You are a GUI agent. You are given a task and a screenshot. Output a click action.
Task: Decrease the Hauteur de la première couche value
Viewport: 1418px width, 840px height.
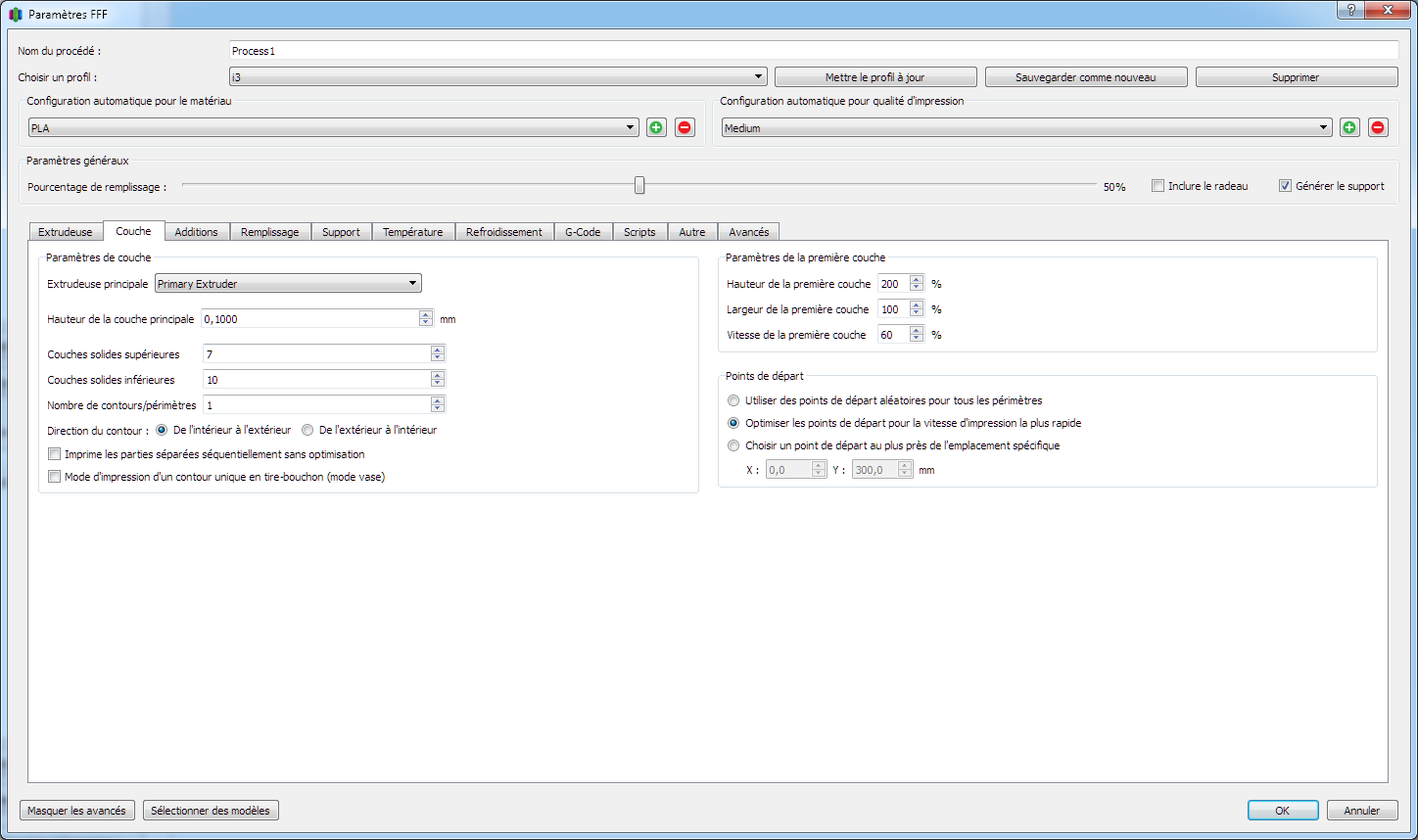917,288
